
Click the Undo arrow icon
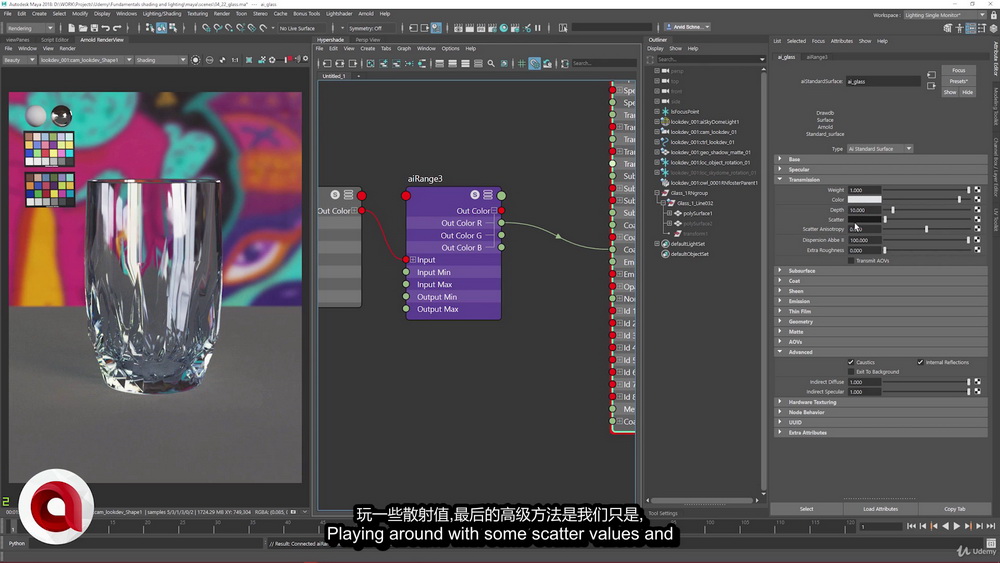(106, 28)
